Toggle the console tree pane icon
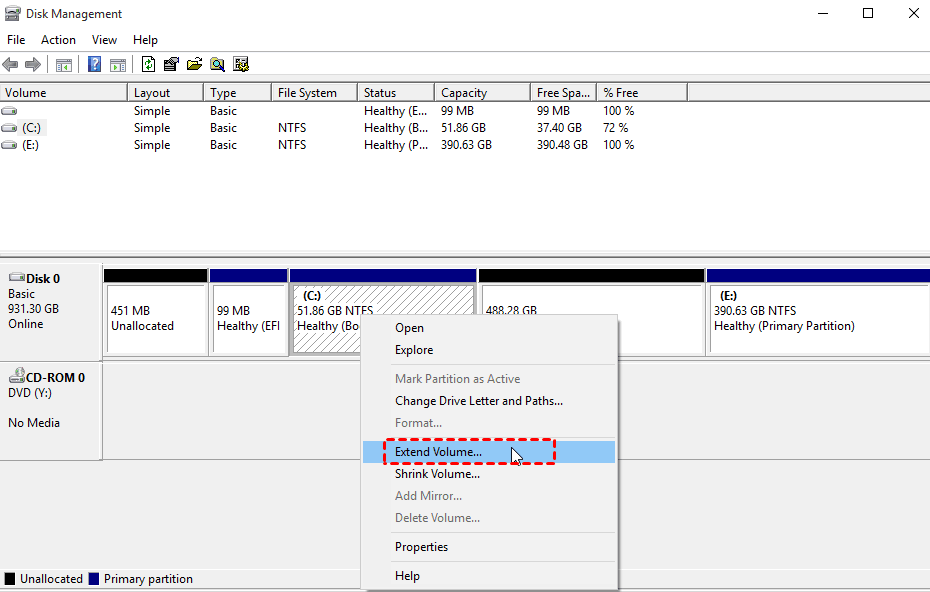Image resolution: width=930 pixels, height=592 pixels. (63, 64)
